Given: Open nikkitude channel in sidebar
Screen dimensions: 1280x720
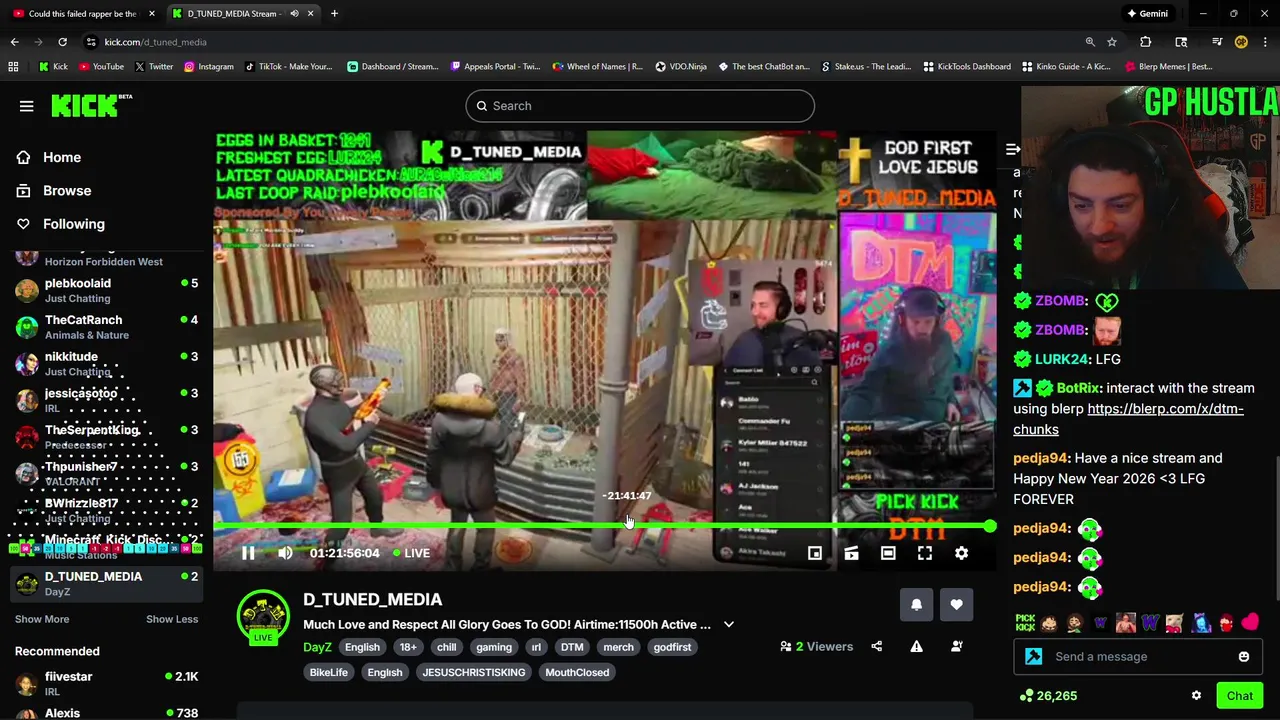Looking at the screenshot, I should point(106,364).
